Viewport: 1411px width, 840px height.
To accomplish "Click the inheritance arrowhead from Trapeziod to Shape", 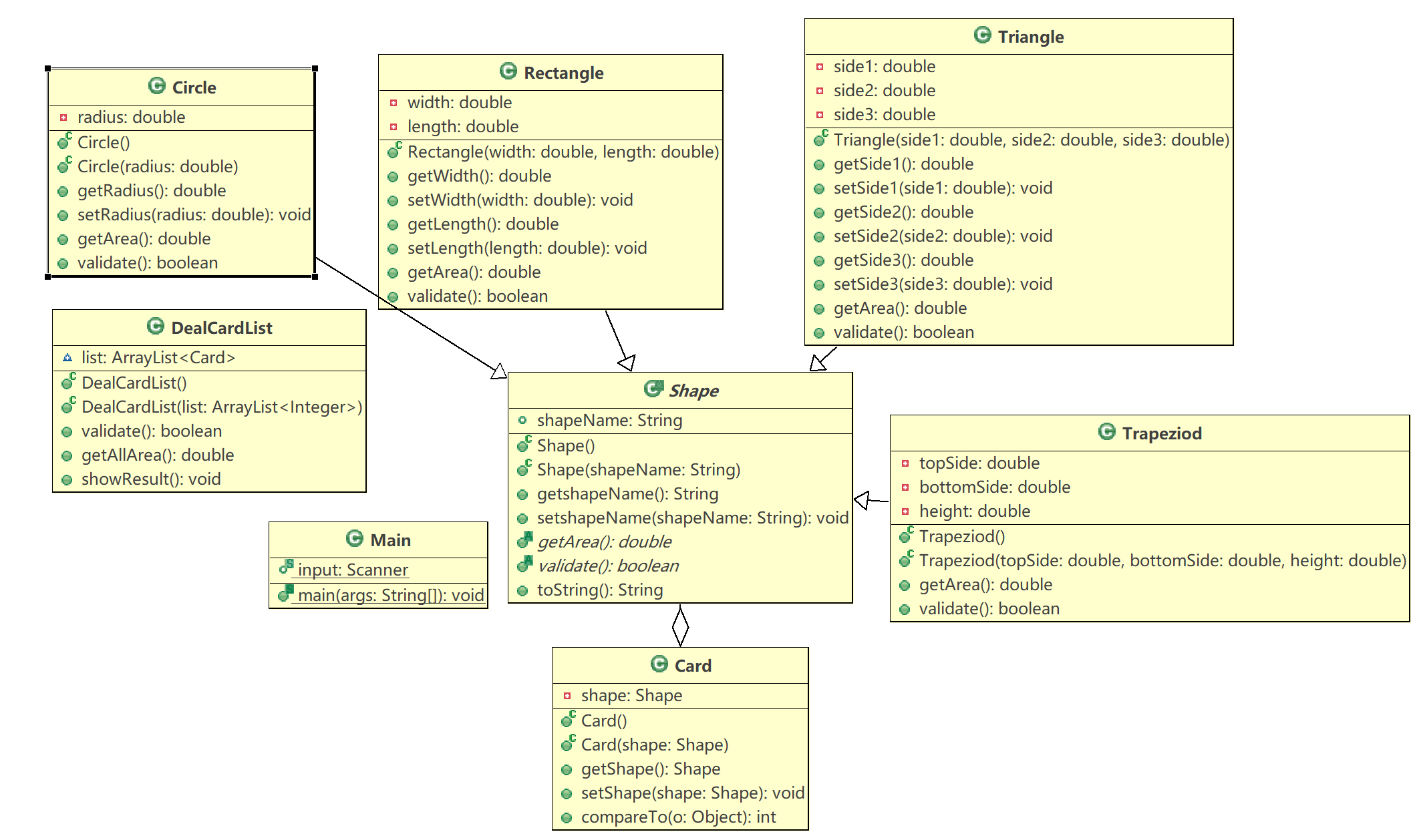I will (x=862, y=499).
